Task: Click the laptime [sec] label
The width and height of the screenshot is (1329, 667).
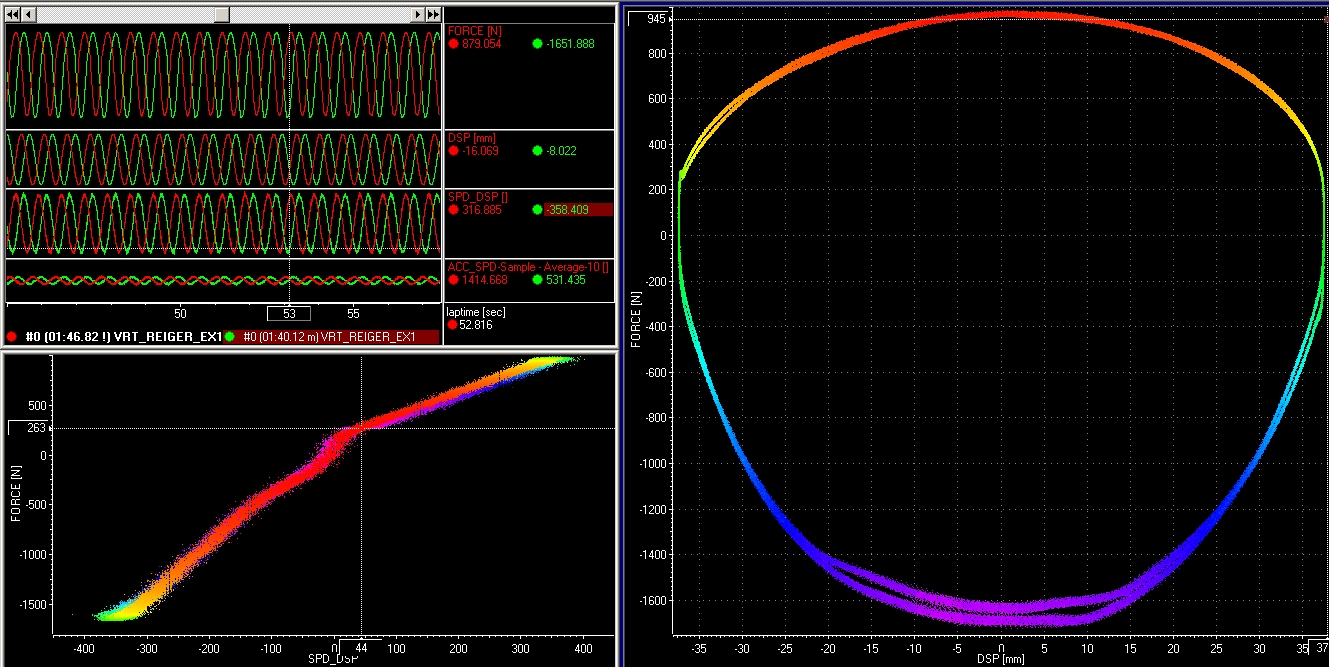Action: (x=475, y=312)
